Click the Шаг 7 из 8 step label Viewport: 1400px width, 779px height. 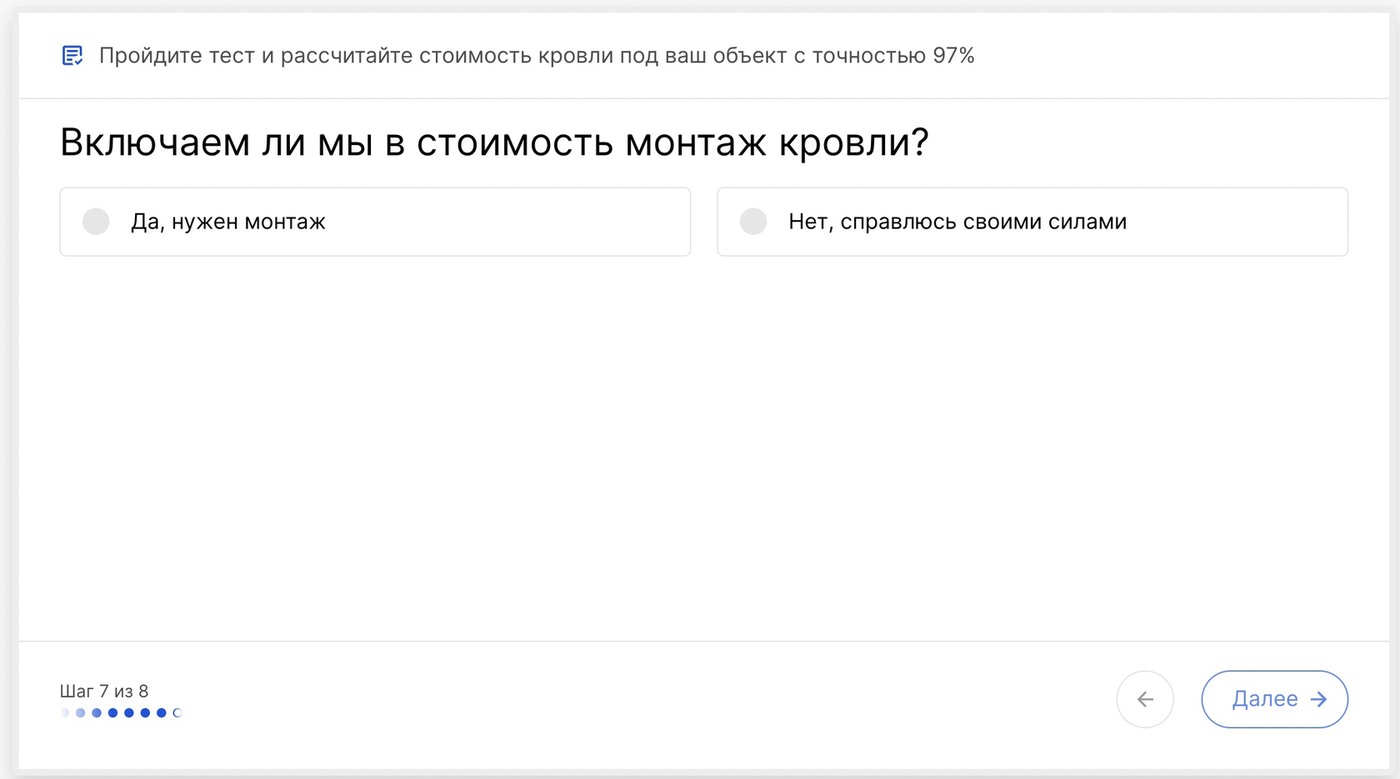coord(104,691)
